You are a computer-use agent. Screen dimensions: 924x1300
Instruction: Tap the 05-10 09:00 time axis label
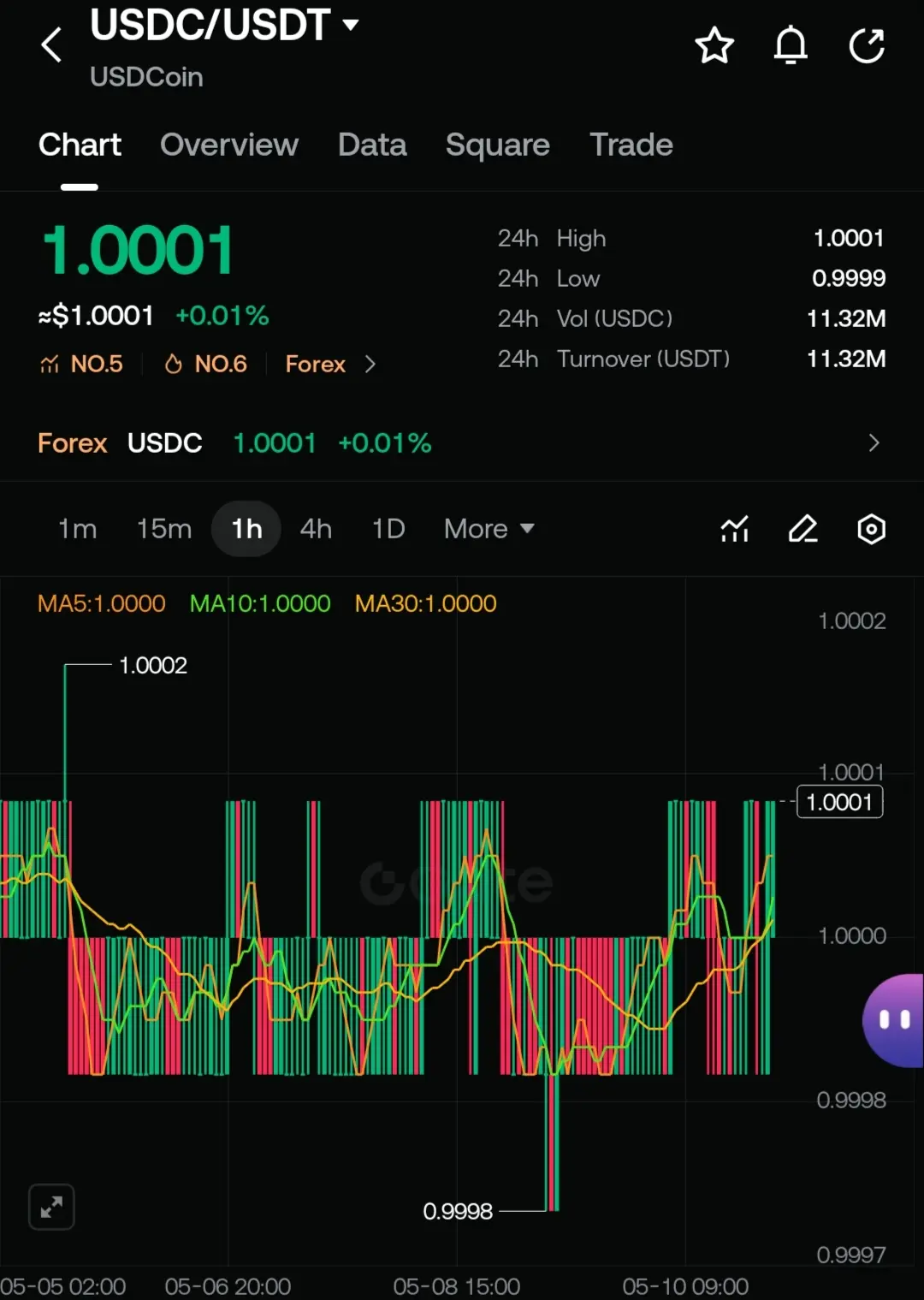(685, 1286)
